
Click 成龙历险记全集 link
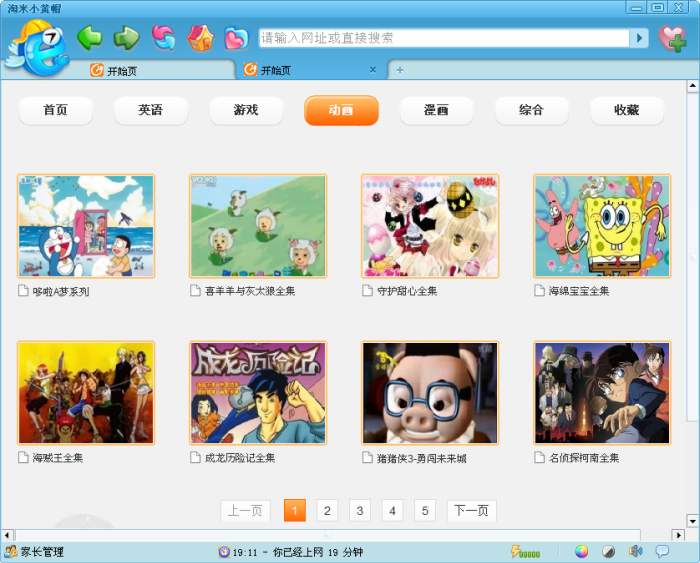[239, 458]
